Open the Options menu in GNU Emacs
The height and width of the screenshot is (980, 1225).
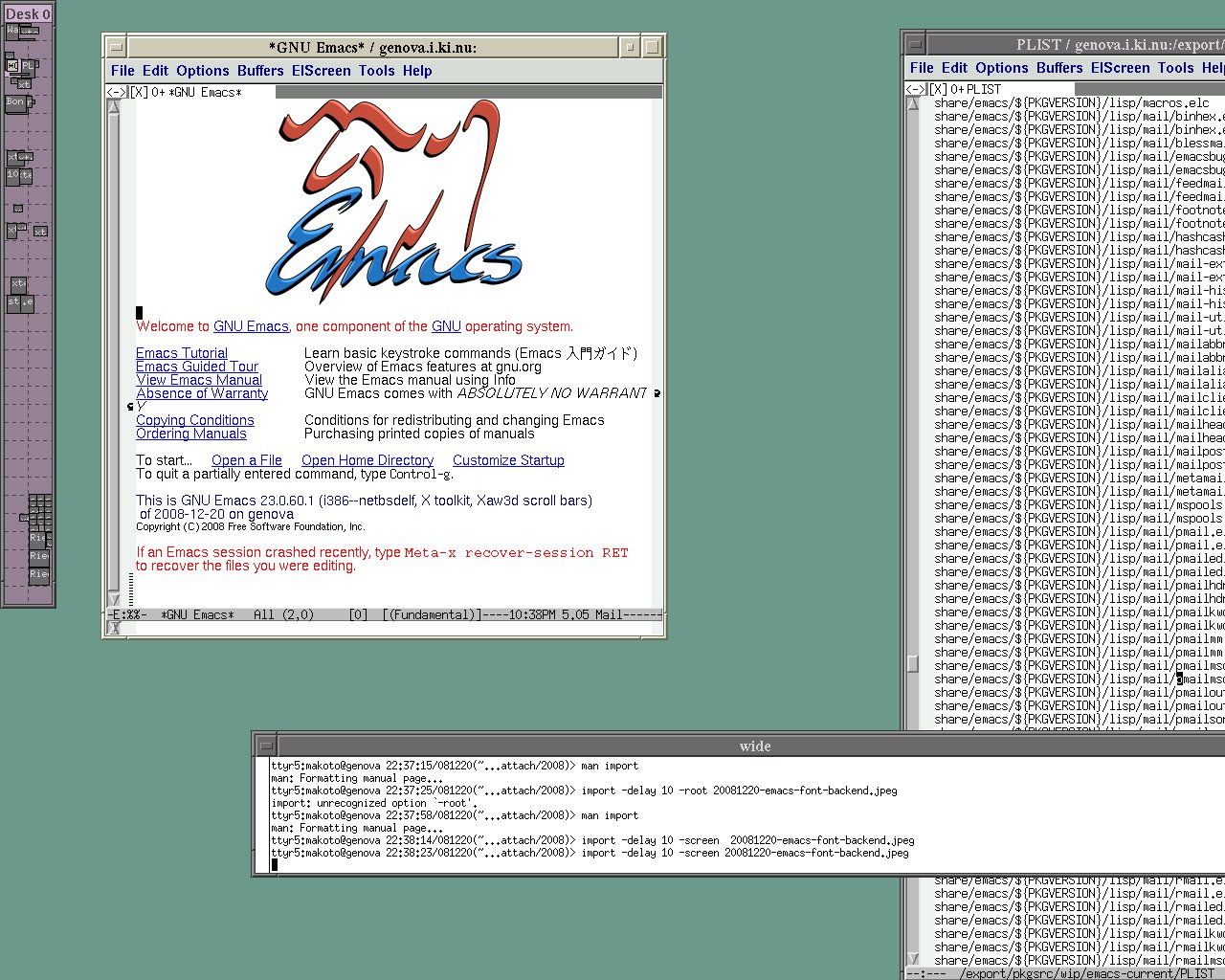tap(203, 71)
